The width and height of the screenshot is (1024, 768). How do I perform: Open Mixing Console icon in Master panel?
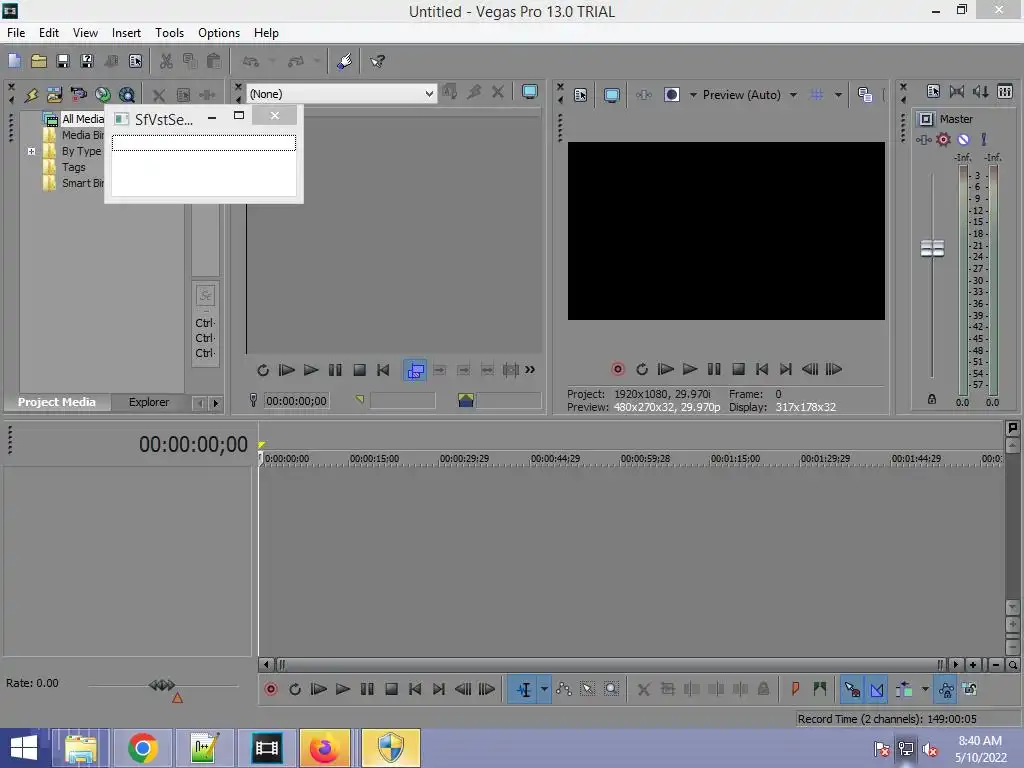1005,91
